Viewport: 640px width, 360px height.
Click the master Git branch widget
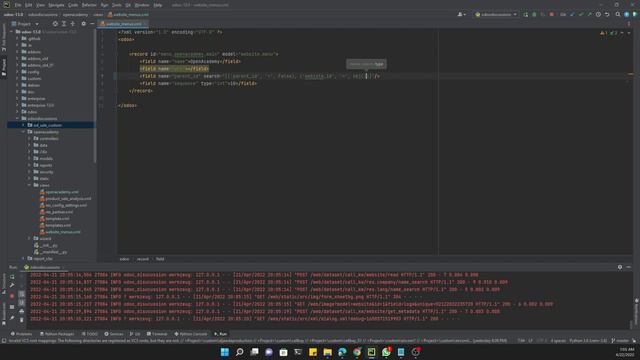(x=620, y=340)
